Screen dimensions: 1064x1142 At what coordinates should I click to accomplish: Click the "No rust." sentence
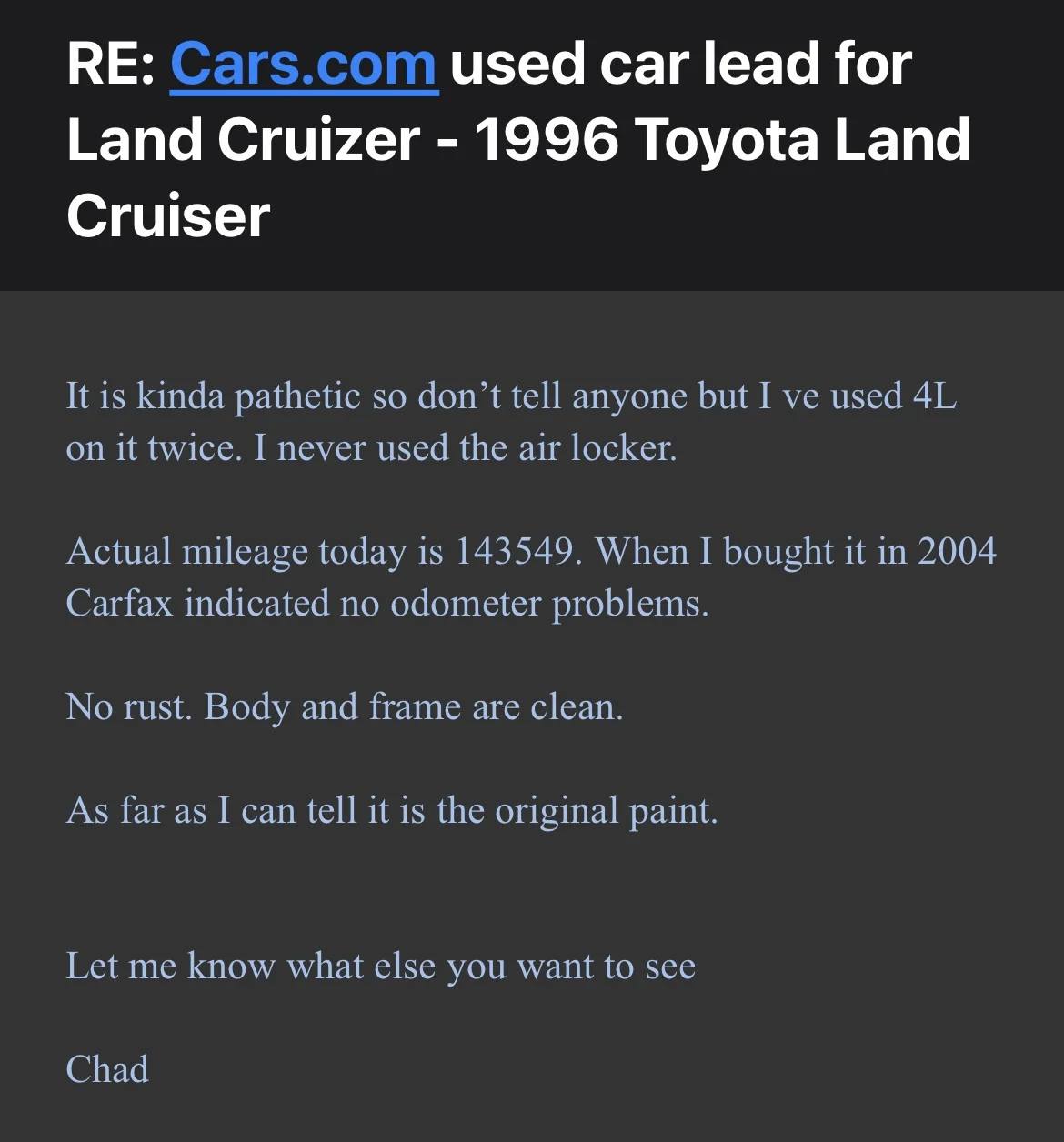pyautogui.click(x=129, y=706)
